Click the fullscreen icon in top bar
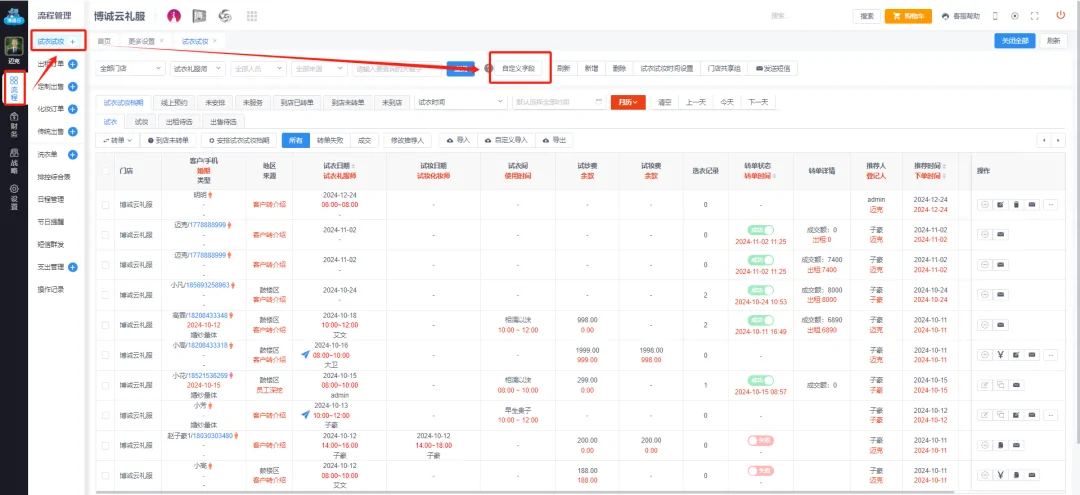Screen dimensions: 1080x495 pos(1033,16)
